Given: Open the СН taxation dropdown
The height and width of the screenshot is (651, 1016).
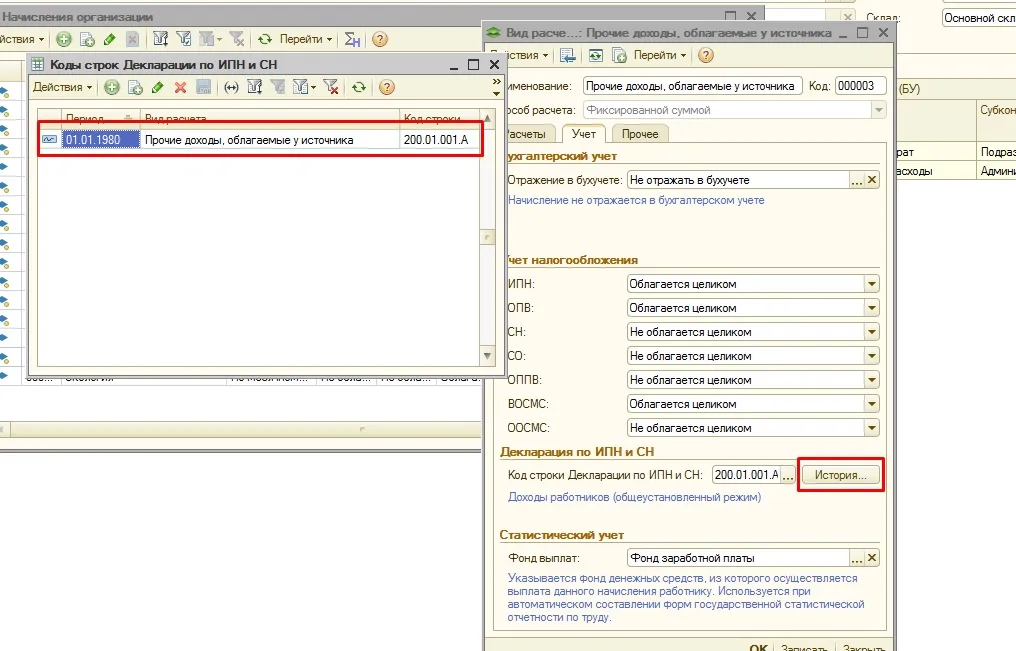Looking at the screenshot, I should tap(872, 332).
